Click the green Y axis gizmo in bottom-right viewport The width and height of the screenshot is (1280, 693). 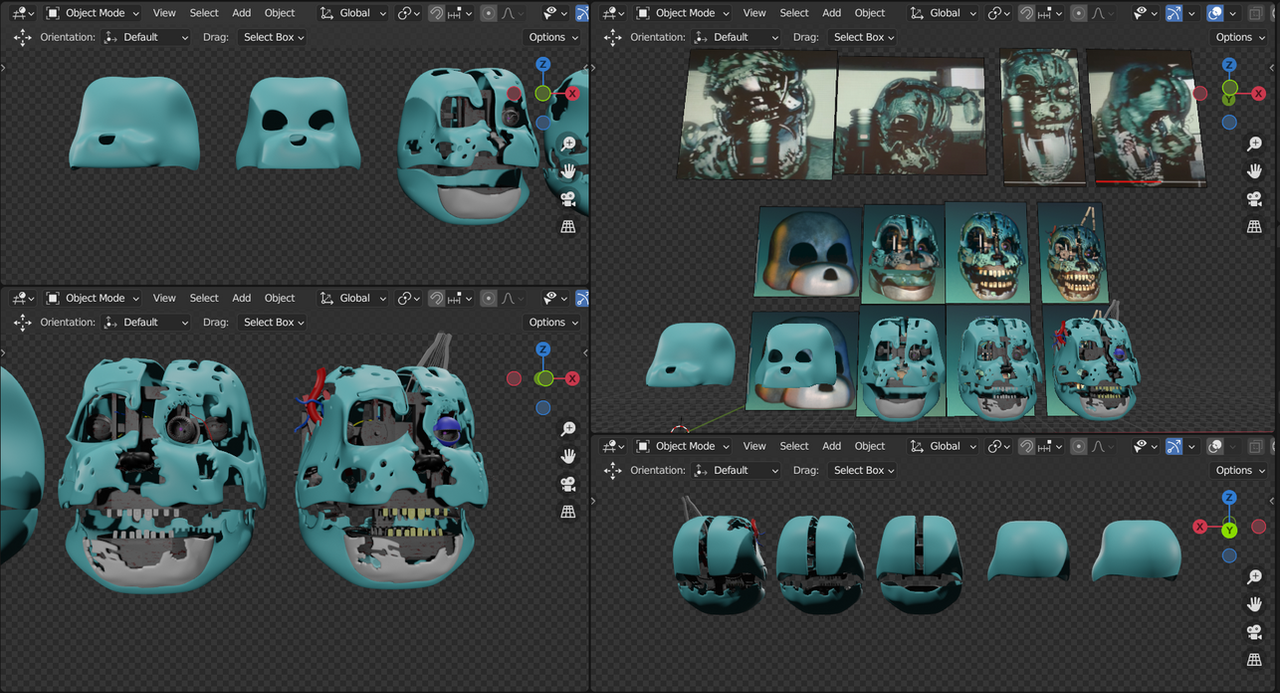click(x=1229, y=529)
